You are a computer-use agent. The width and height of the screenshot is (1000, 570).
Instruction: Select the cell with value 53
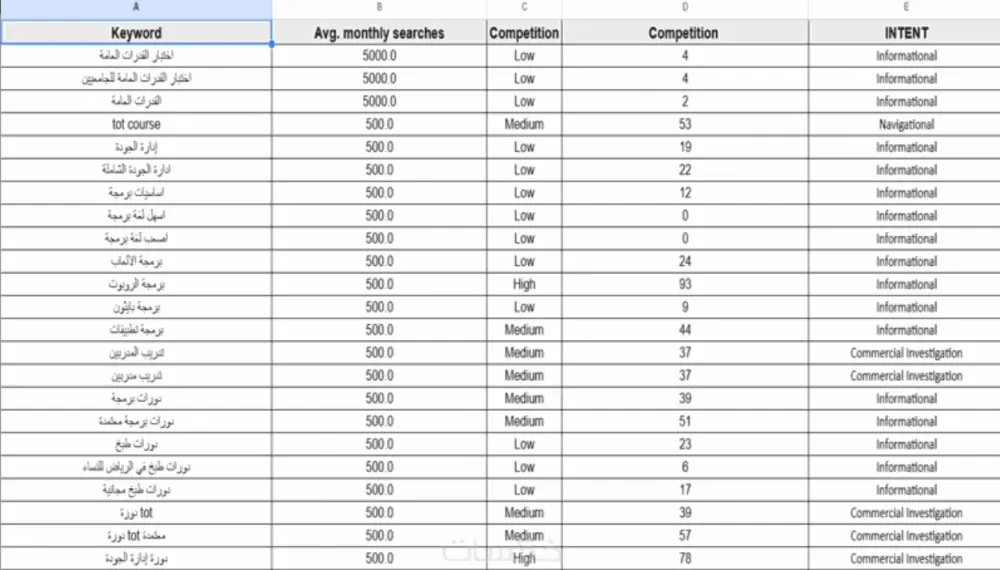click(x=685, y=124)
